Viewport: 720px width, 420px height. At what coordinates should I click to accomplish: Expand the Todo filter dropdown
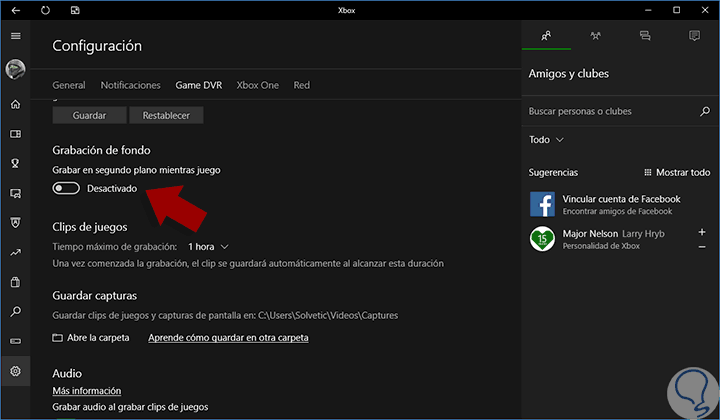[546, 140]
